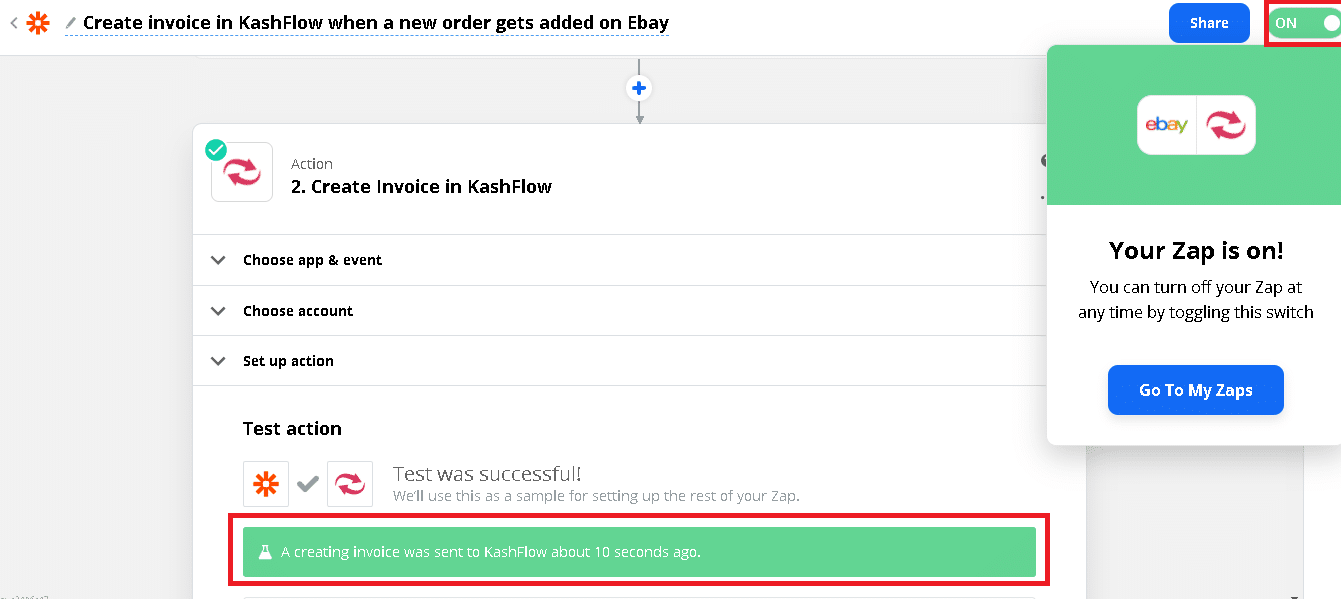Click the pencil icon to rename the Zap
This screenshot has width=1341, height=599.
tap(71, 22)
